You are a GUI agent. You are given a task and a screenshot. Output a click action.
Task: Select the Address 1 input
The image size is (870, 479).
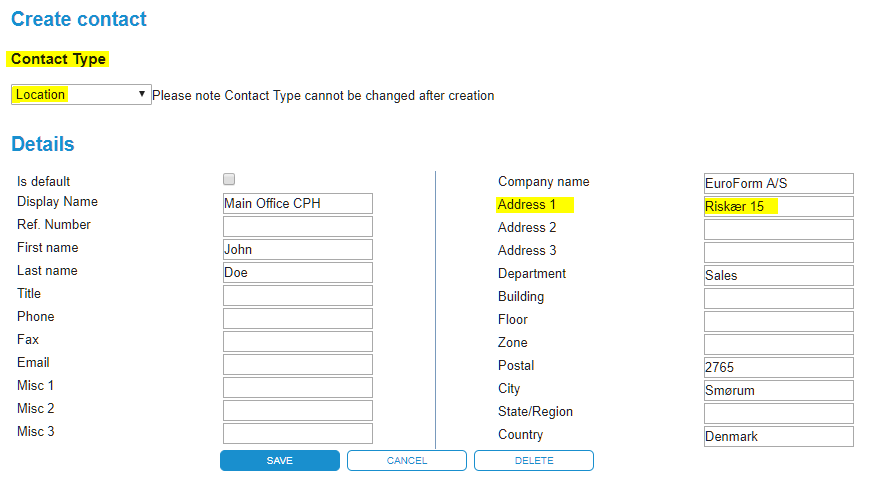point(778,207)
